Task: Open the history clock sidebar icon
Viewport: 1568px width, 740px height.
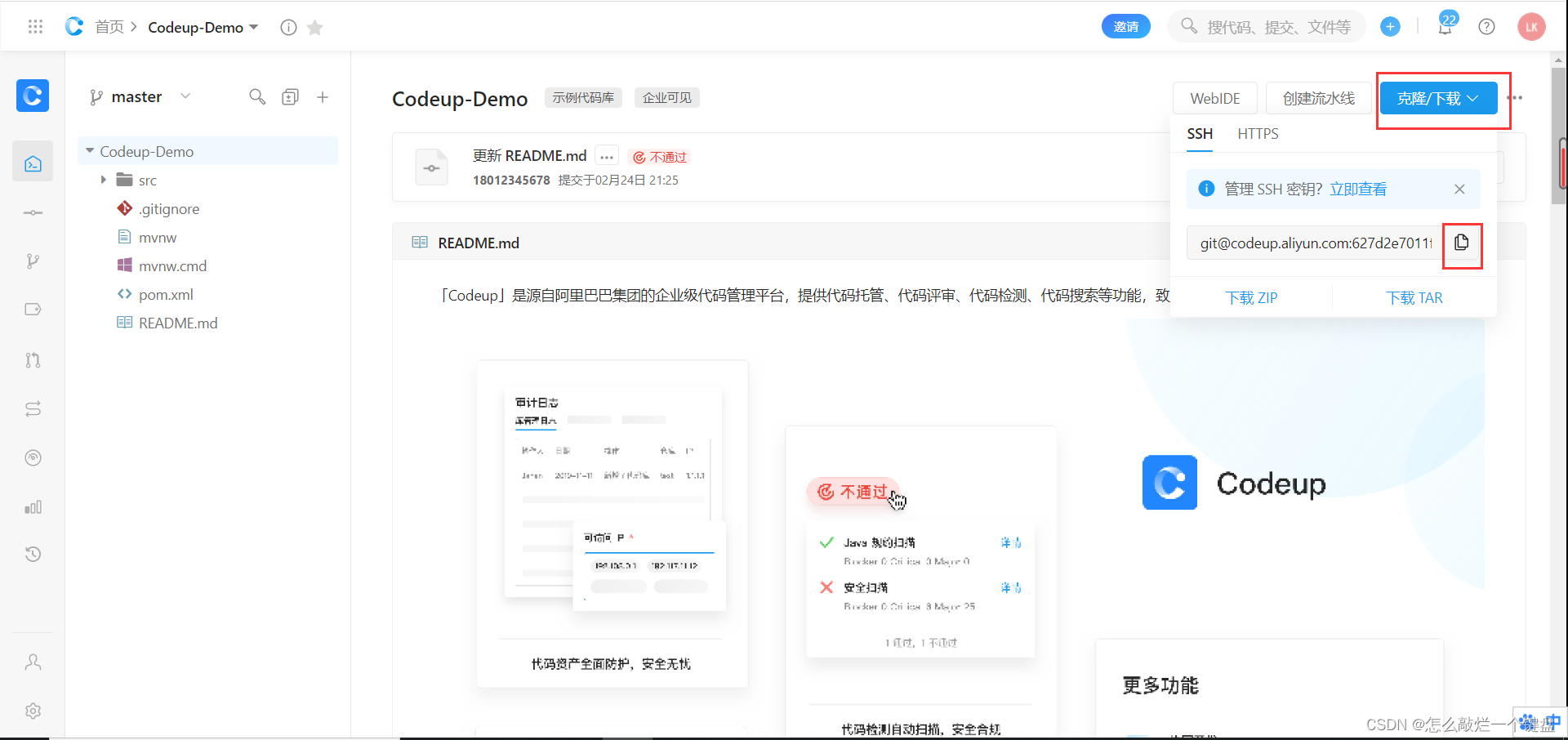Action: 33,555
